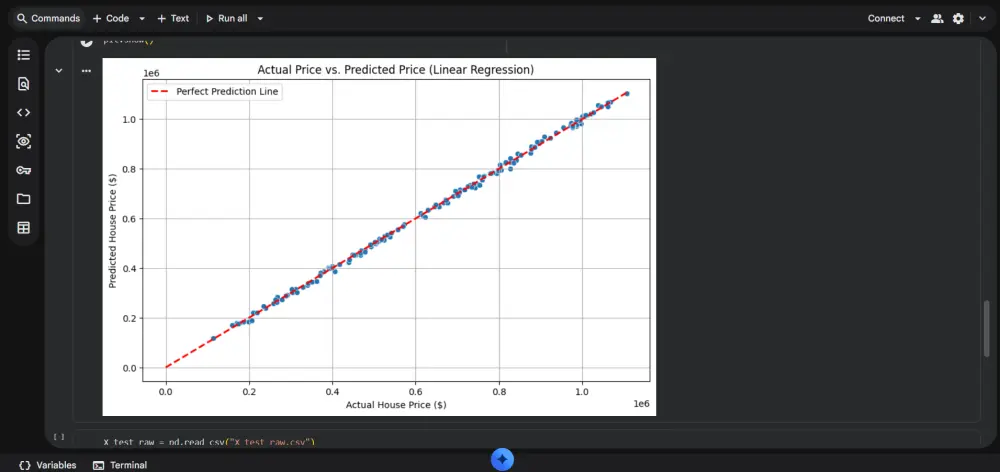Open notebook settings gear
Image resolution: width=1000 pixels, height=472 pixels.
pos(958,18)
